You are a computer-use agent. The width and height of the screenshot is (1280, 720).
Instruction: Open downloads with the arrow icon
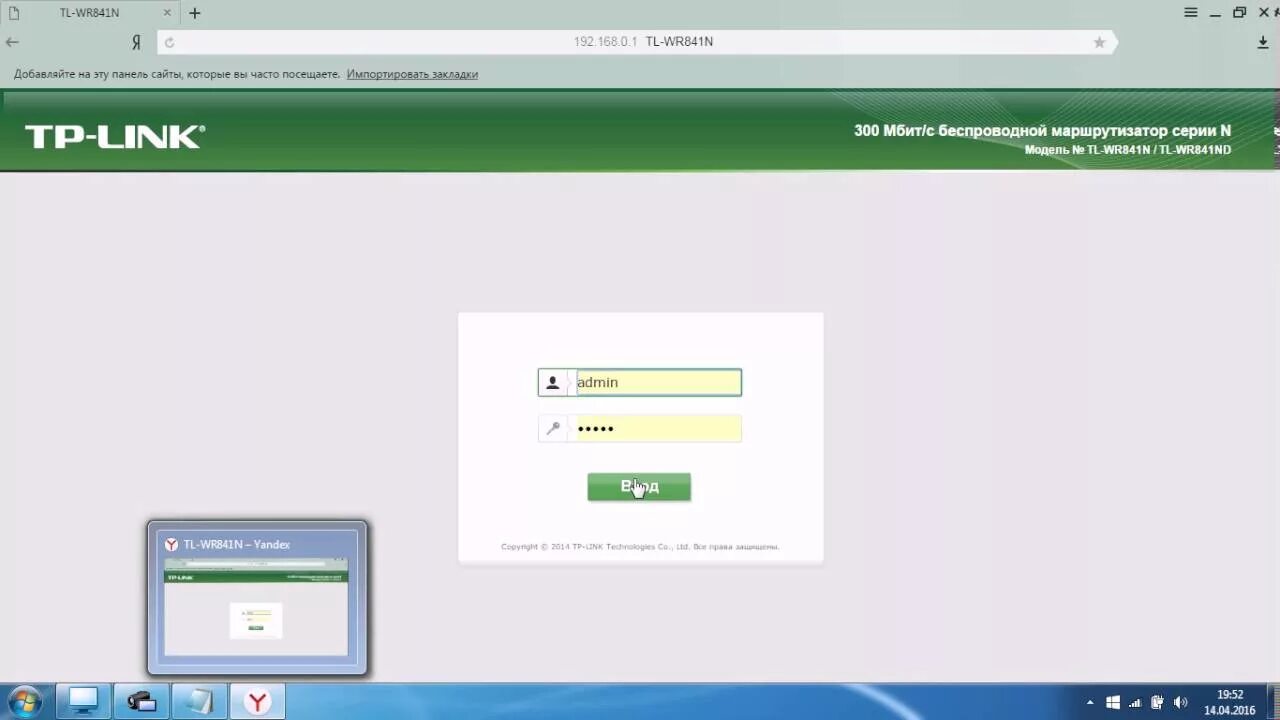(x=1263, y=42)
